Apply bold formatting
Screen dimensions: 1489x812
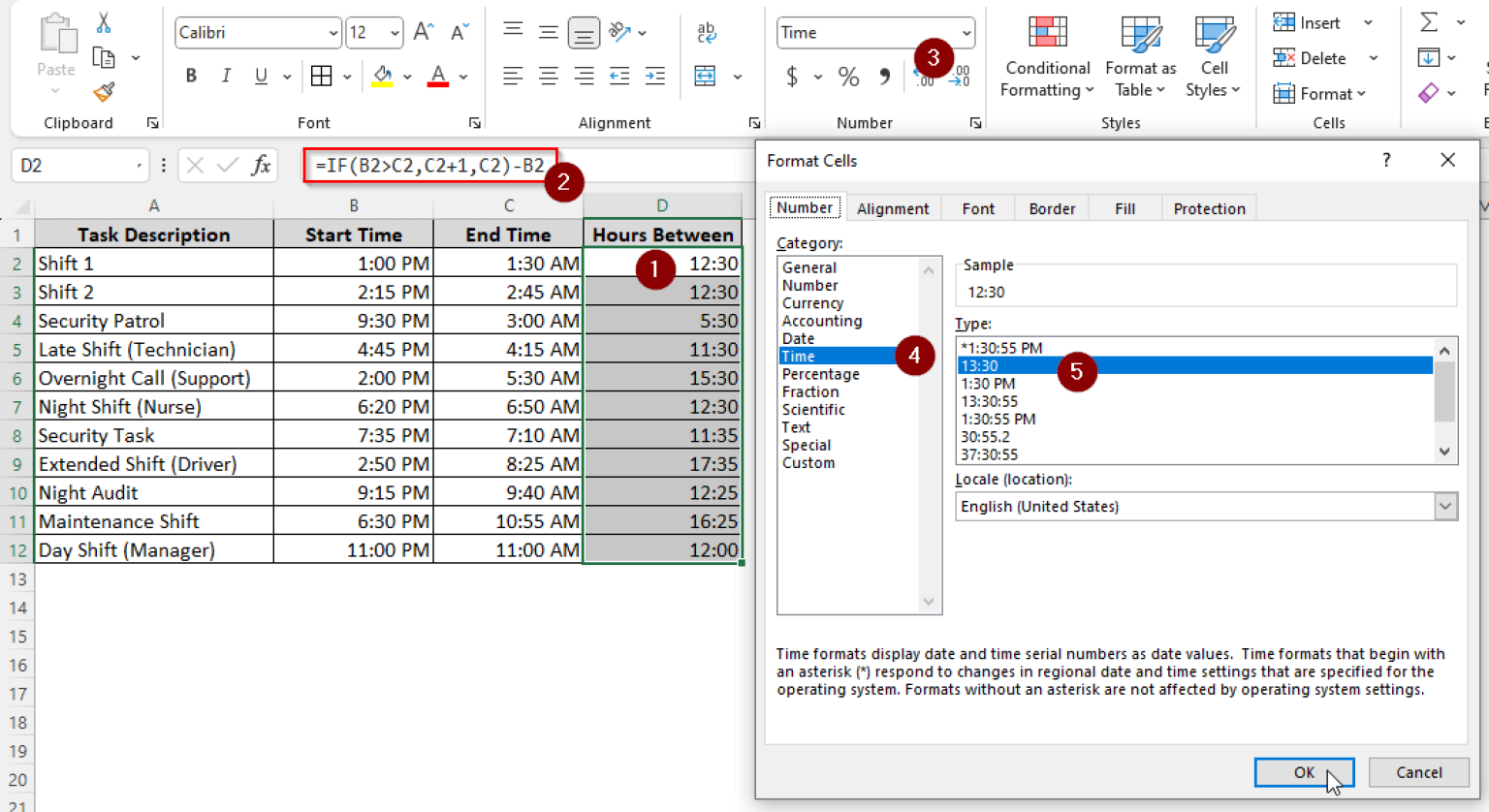pyautogui.click(x=190, y=76)
